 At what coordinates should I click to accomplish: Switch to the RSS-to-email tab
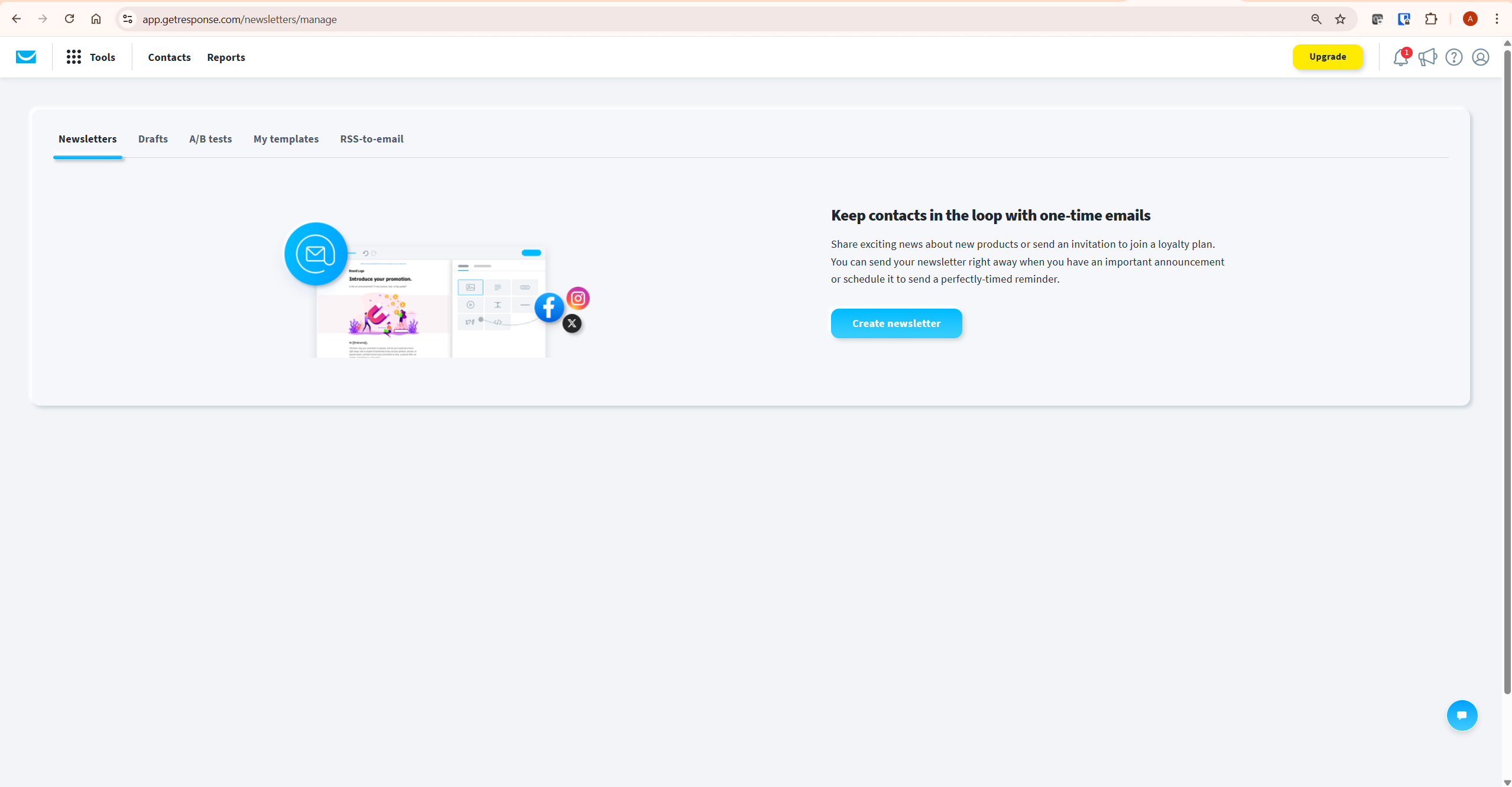(x=371, y=138)
